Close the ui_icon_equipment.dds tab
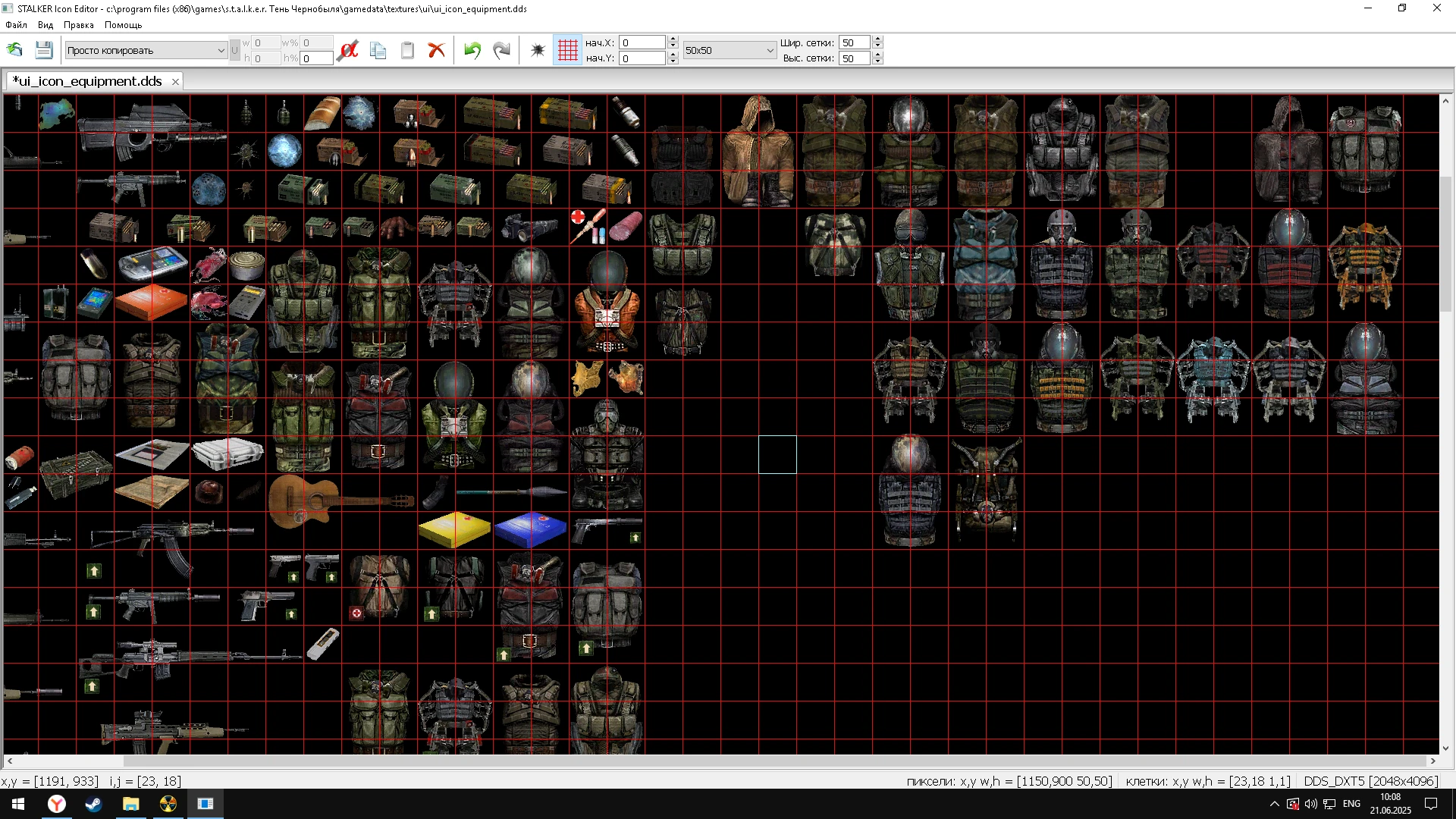This screenshot has width=1456, height=819. click(175, 82)
